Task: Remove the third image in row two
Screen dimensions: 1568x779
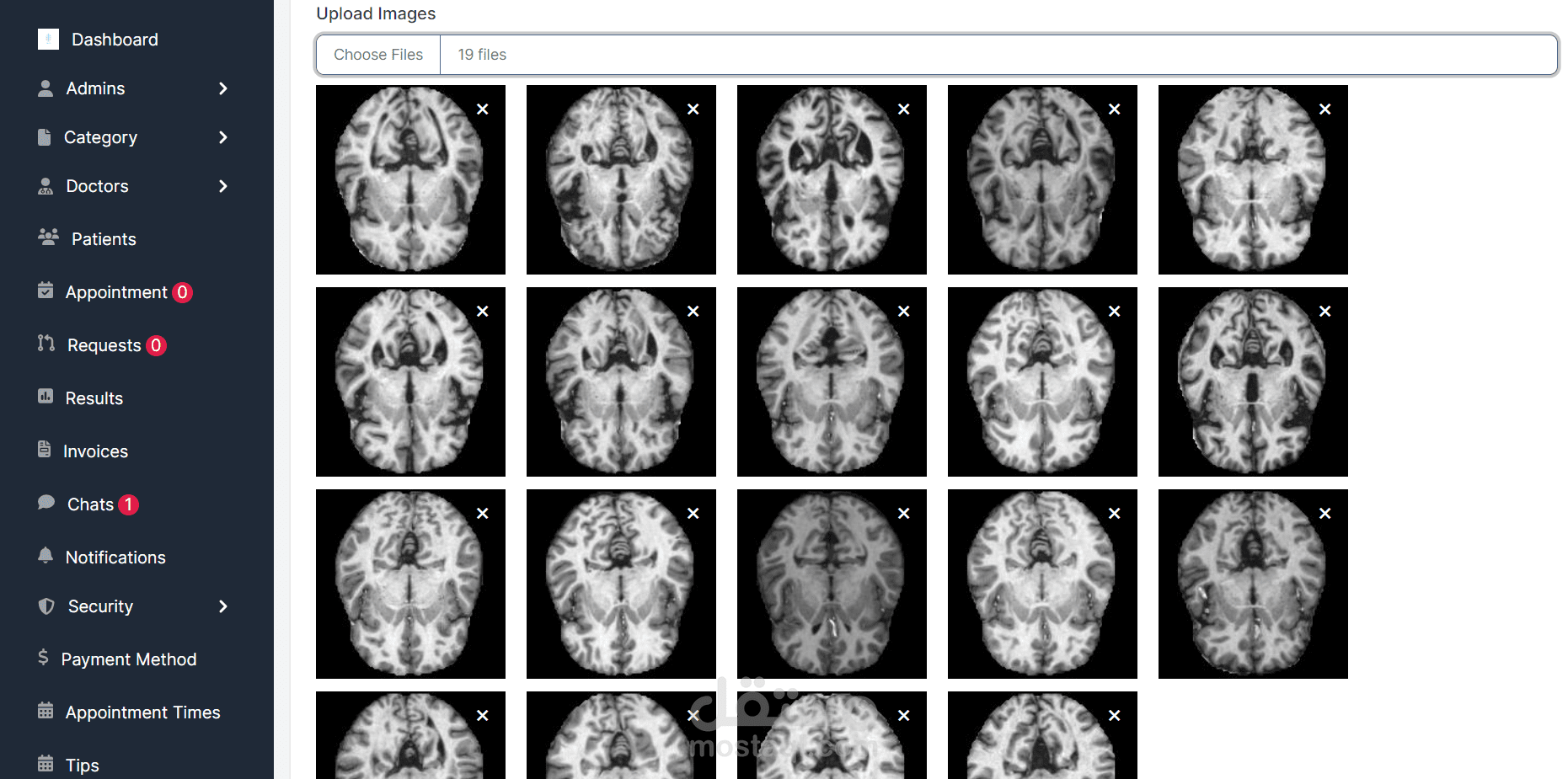Action: click(904, 312)
